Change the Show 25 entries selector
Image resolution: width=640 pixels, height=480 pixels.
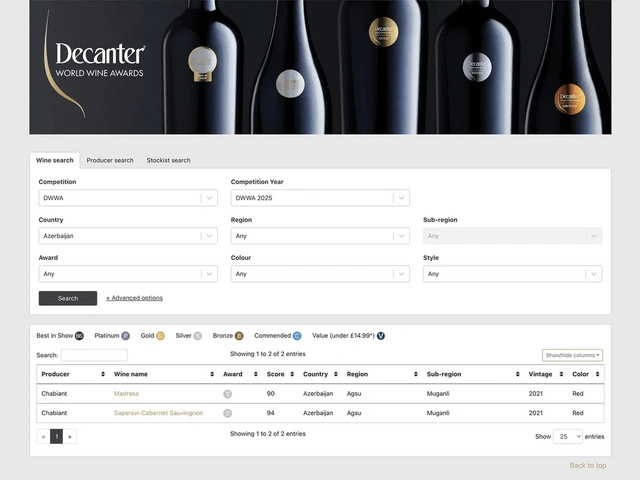coord(567,436)
